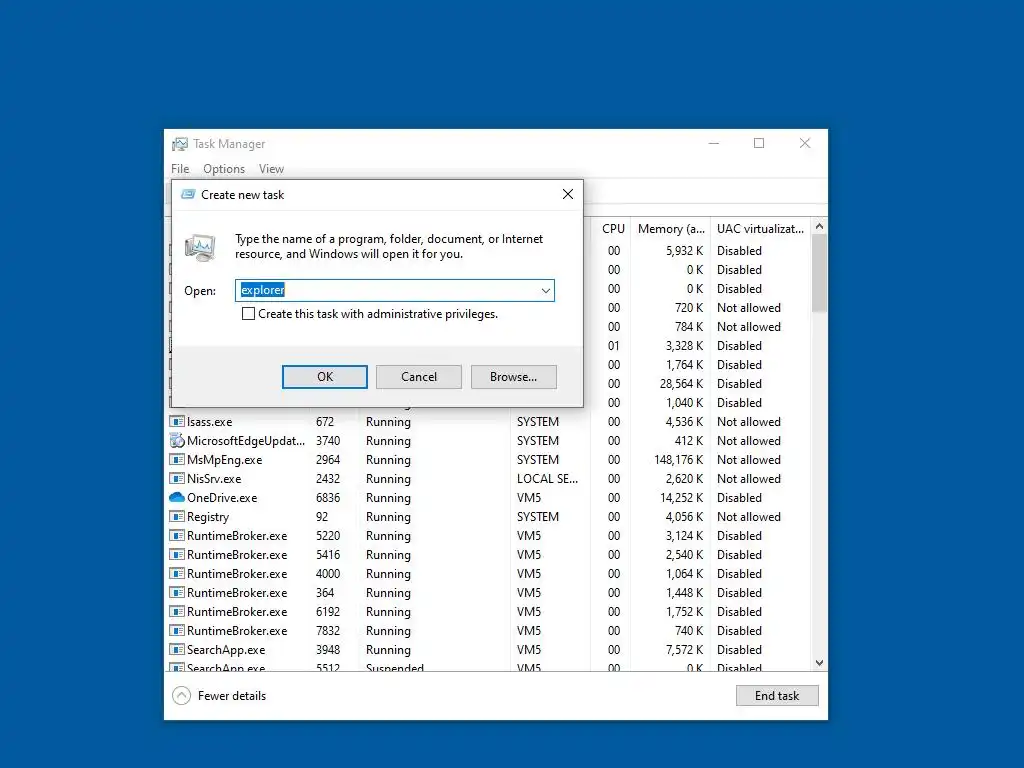Click memory value 28,564 K
Viewport: 1024px width, 768px height.
click(x=681, y=383)
